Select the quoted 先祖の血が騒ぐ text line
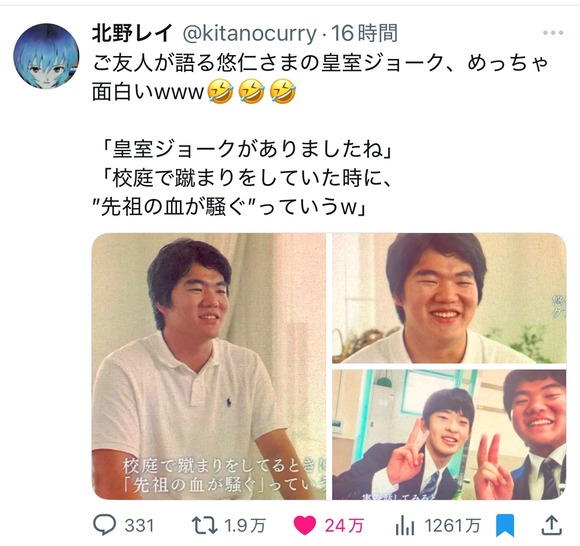580x546 pixels. (x=229, y=208)
